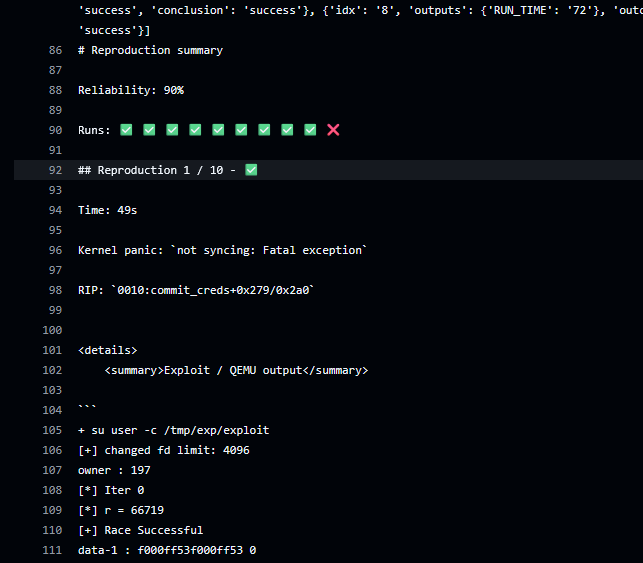The width and height of the screenshot is (643, 563).
Task: Click line number 101 beside details tag
Action: pos(52,350)
